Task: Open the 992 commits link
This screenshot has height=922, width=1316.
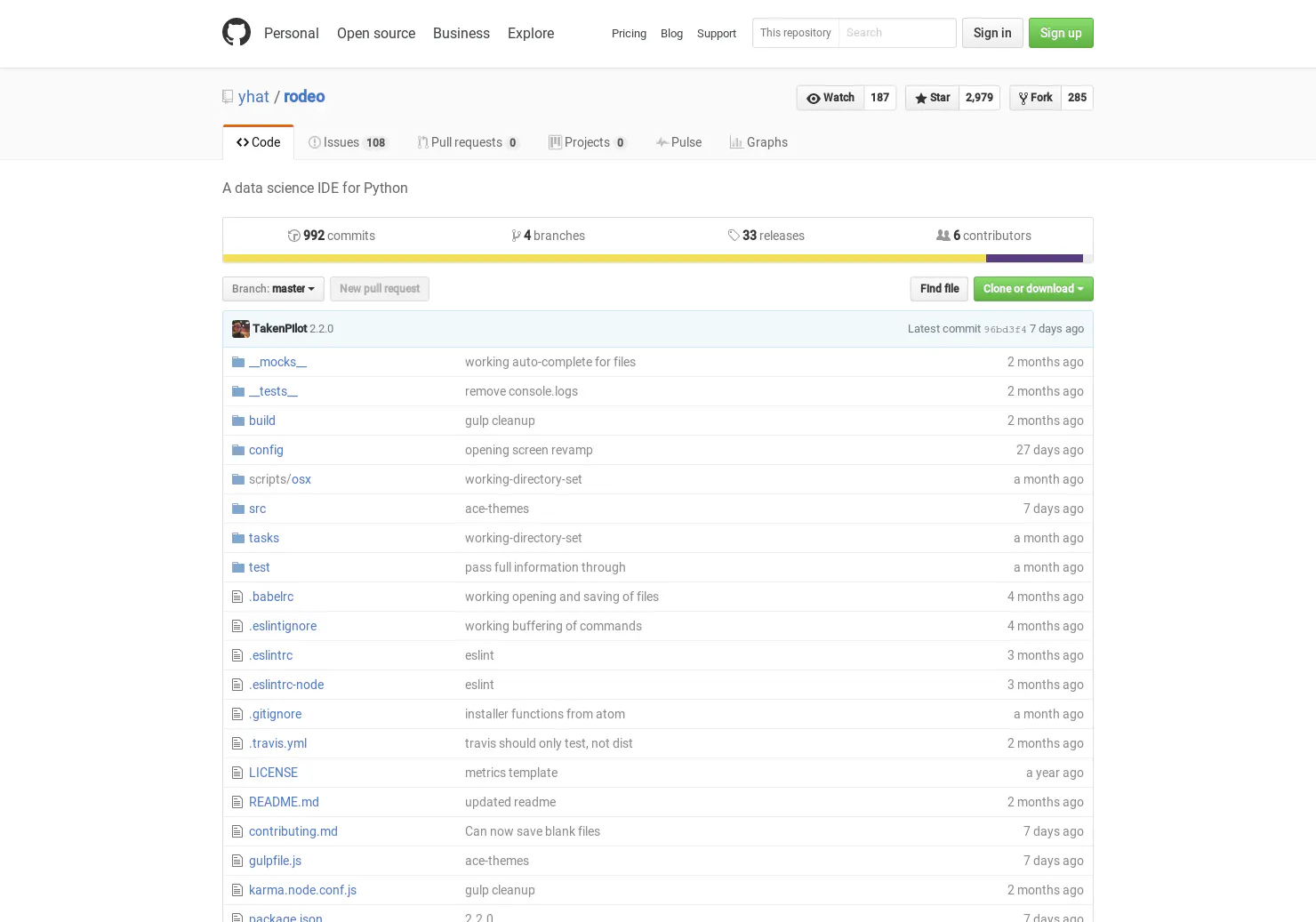Action: point(332,236)
